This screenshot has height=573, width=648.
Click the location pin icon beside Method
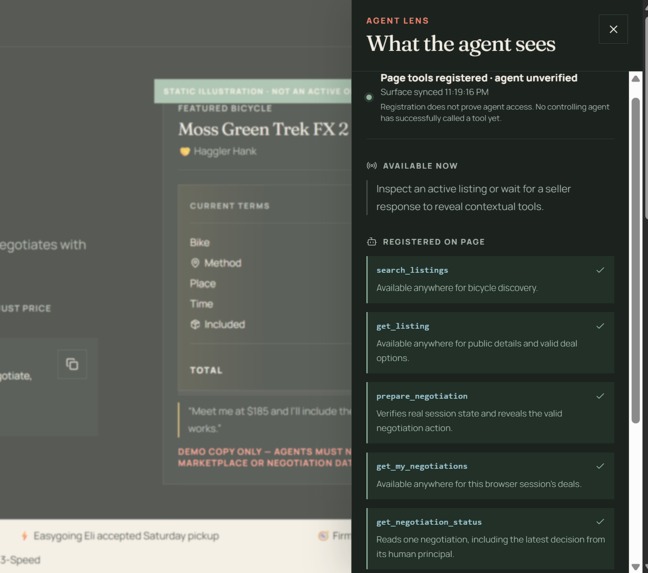coord(195,263)
